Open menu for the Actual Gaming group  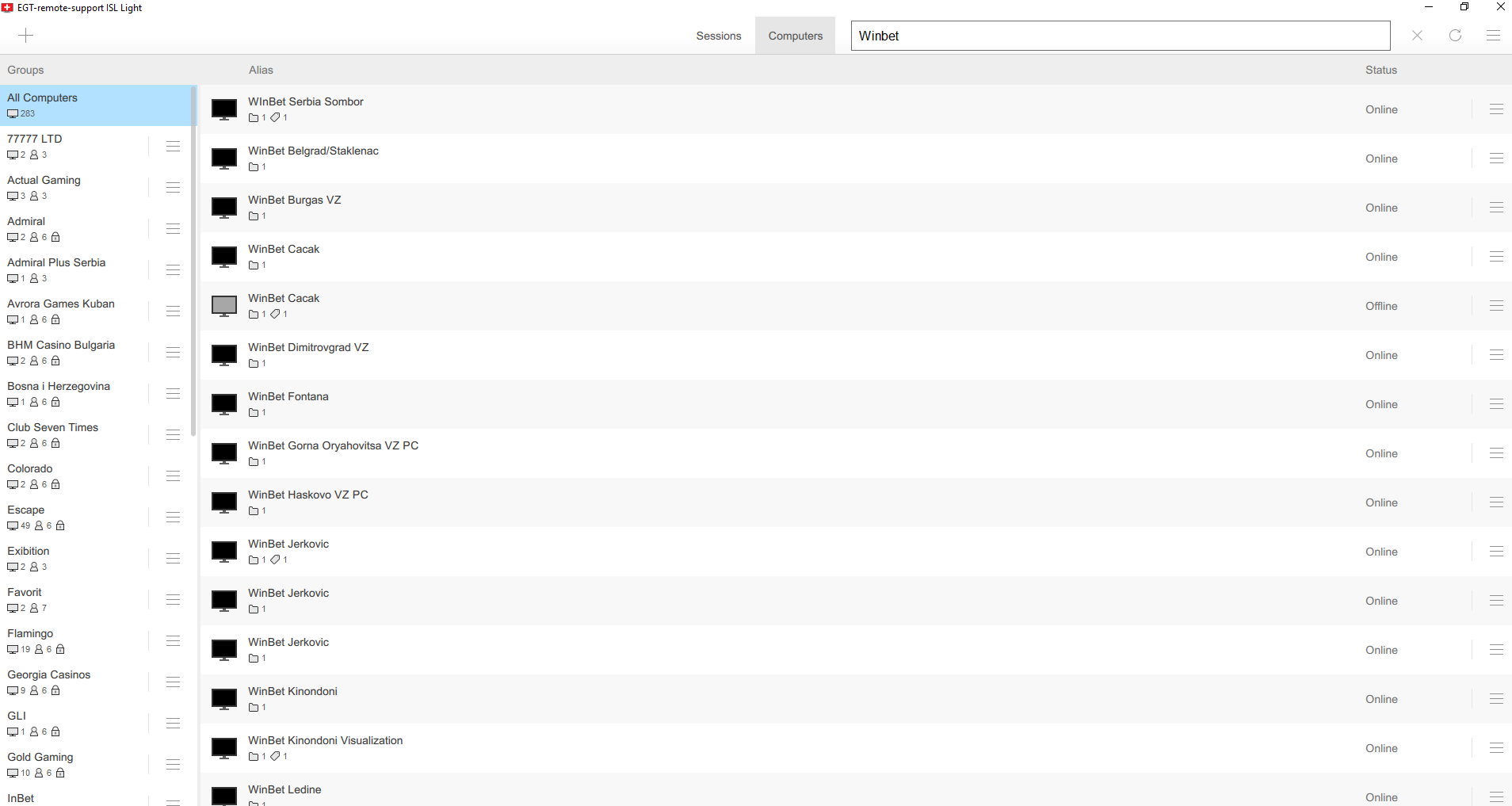point(173,188)
